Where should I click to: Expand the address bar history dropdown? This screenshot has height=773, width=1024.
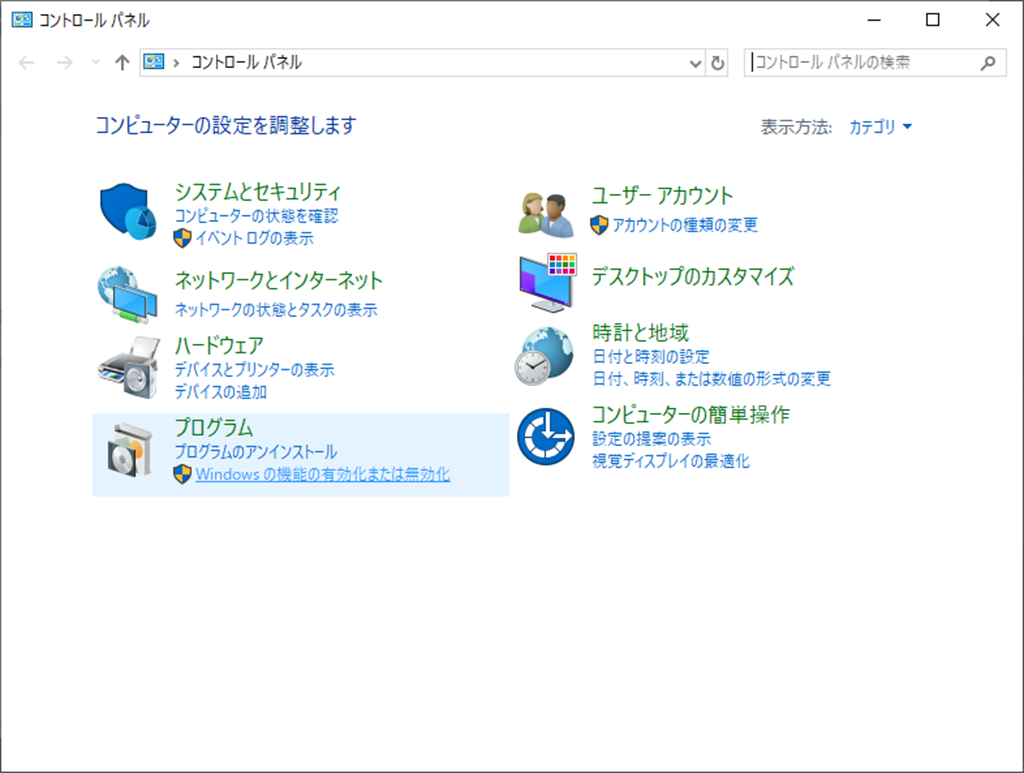696,63
